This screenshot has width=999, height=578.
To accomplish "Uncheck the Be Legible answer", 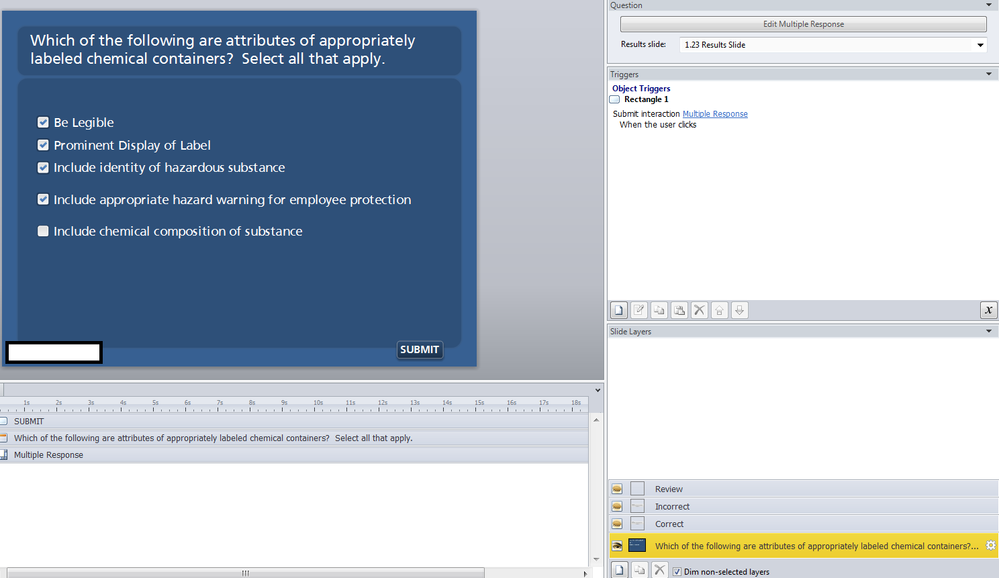I will (43, 122).
